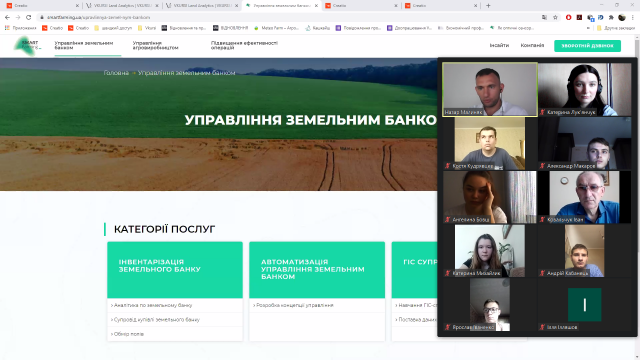Viewport: 640px width, 360px height.
Task: Close the first VKURSI Land Analytics tab
Action: pyautogui.click(x=157, y=6)
